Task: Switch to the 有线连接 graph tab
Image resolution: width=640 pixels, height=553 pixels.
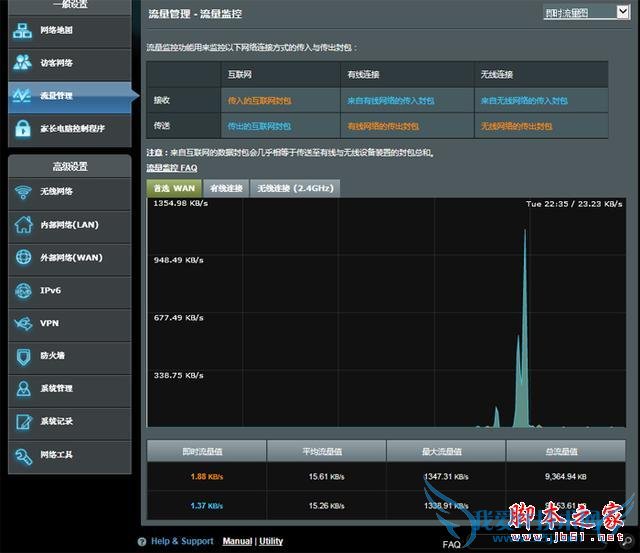Action: click(x=225, y=188)
